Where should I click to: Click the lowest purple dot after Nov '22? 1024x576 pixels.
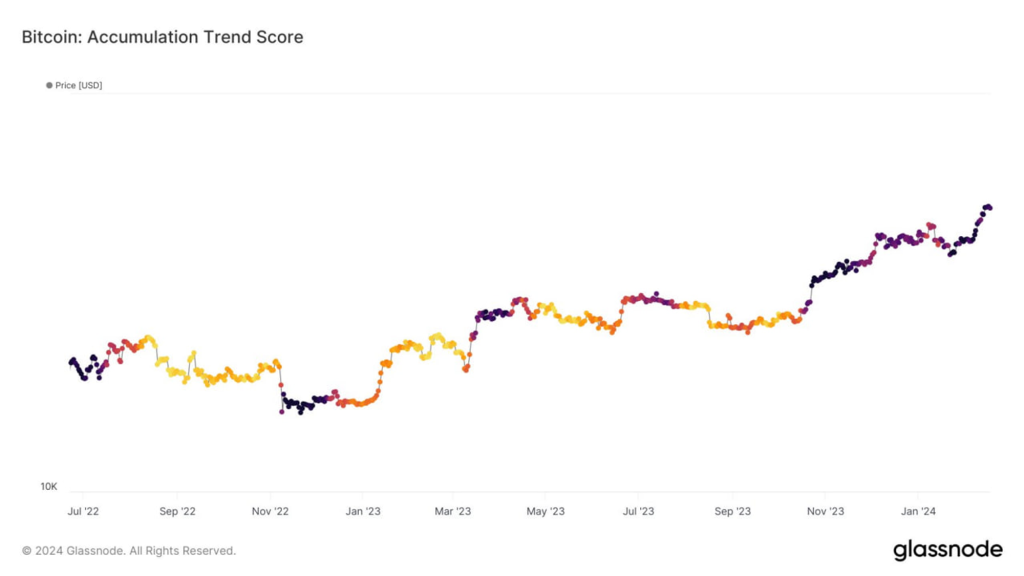click(x=282, y=411)
